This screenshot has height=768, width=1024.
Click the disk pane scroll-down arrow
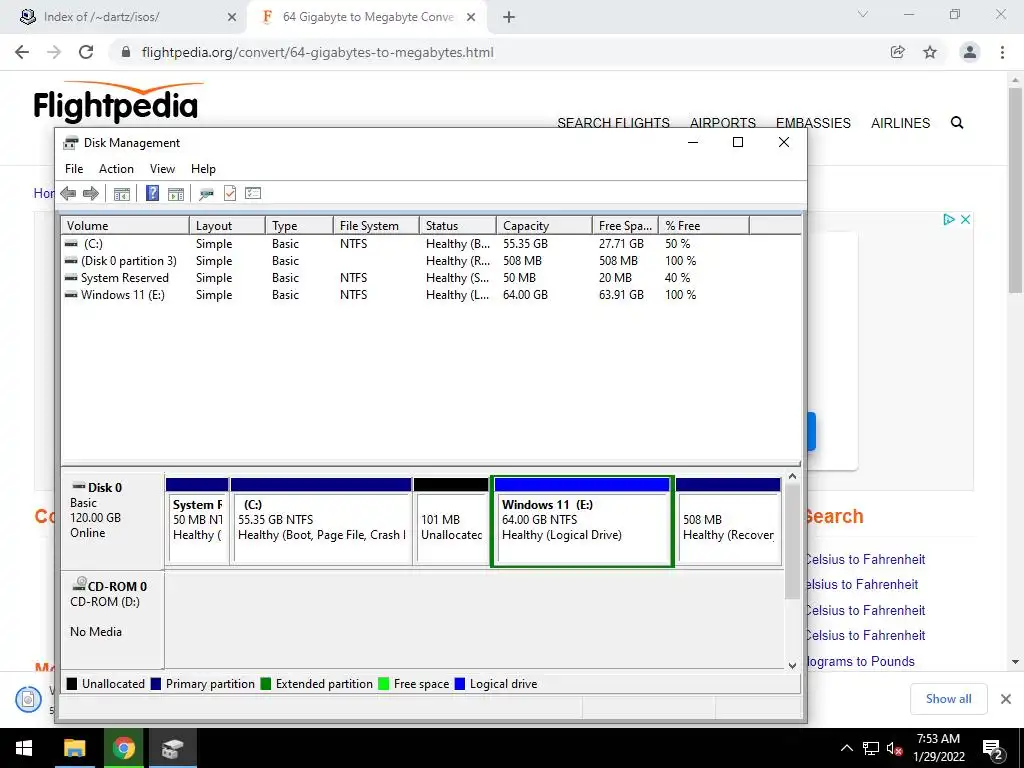pos(792,665)
